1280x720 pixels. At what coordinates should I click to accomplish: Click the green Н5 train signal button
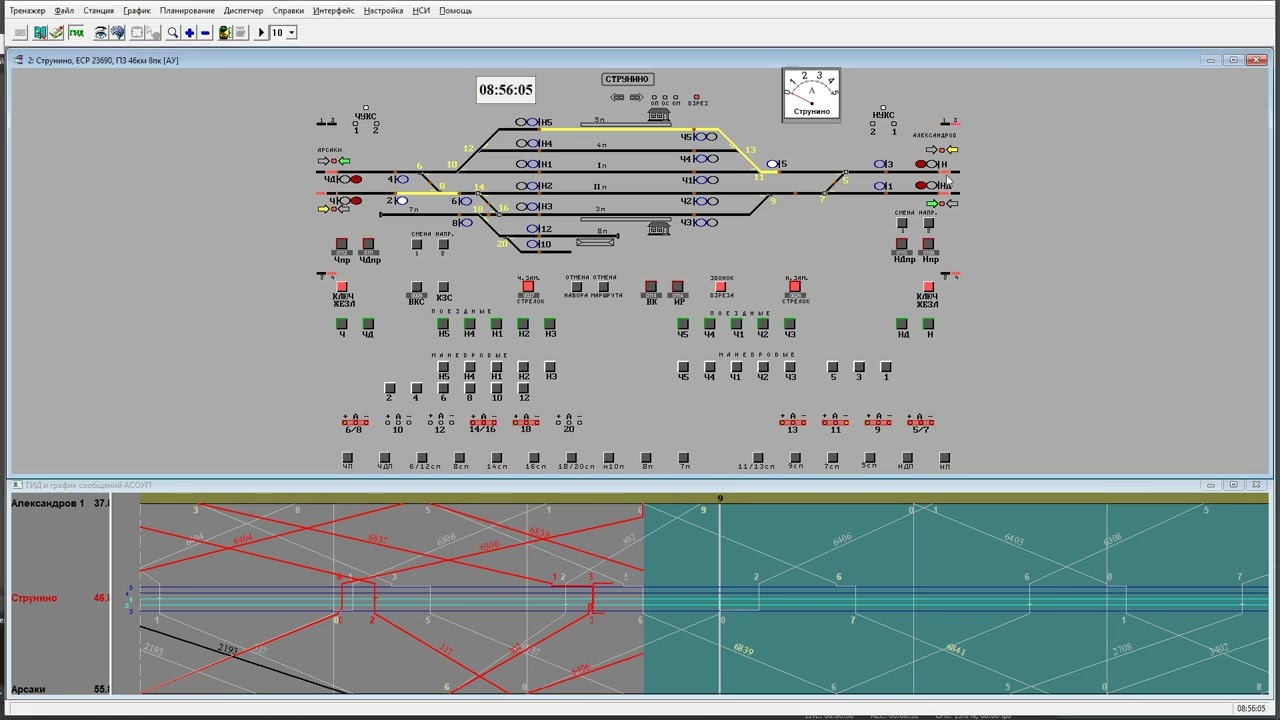click(x=443, y=324)
